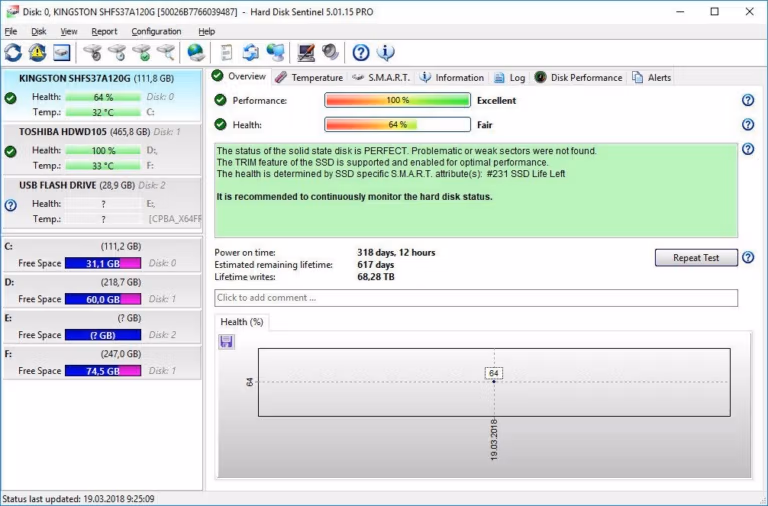Image resolution: width=768 pixels, height=506 pixels.
Task: Click the disk with magnifying glass icon
Action: pos(166,52)
